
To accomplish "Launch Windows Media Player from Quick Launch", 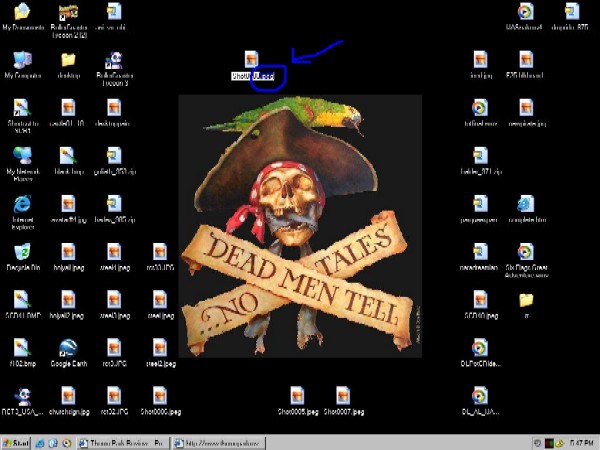I will point(66,443).
